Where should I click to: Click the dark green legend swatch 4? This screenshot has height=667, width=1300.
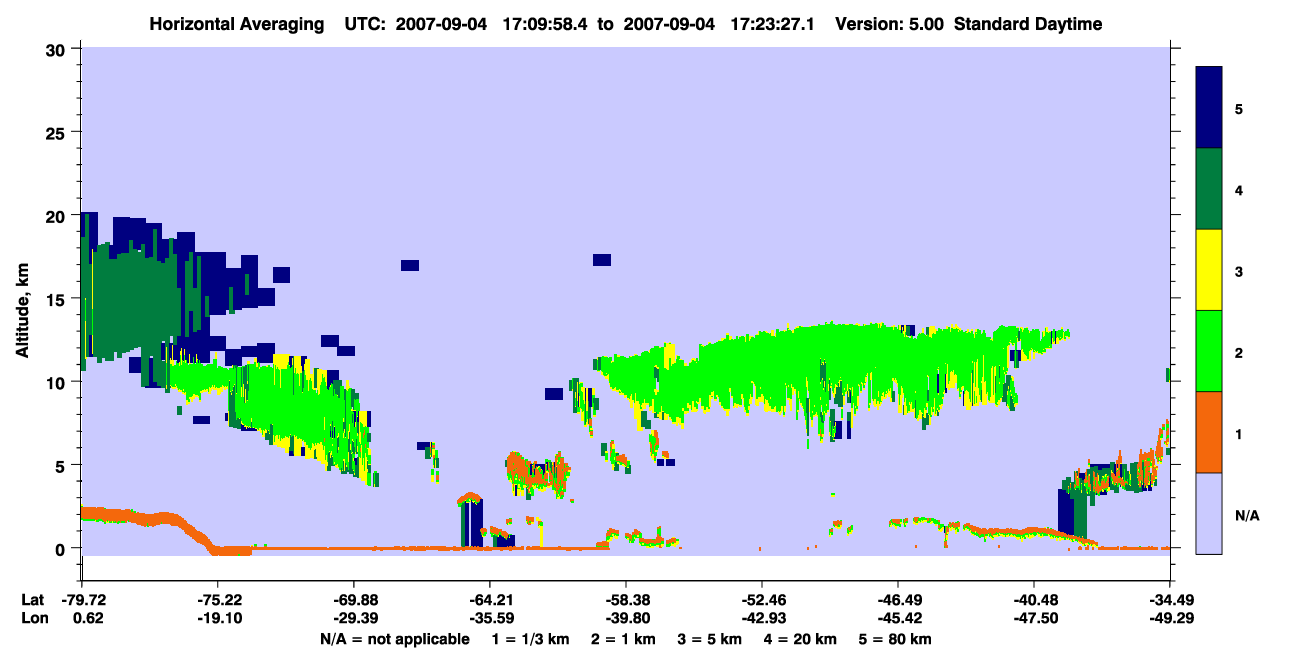(1209, 189)
